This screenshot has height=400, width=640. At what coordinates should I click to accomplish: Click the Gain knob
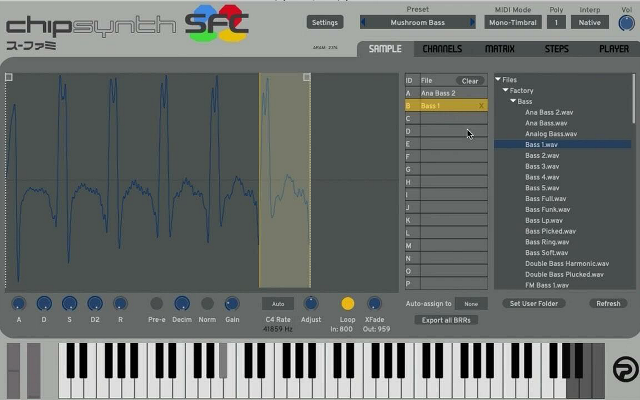pos(232,304)
